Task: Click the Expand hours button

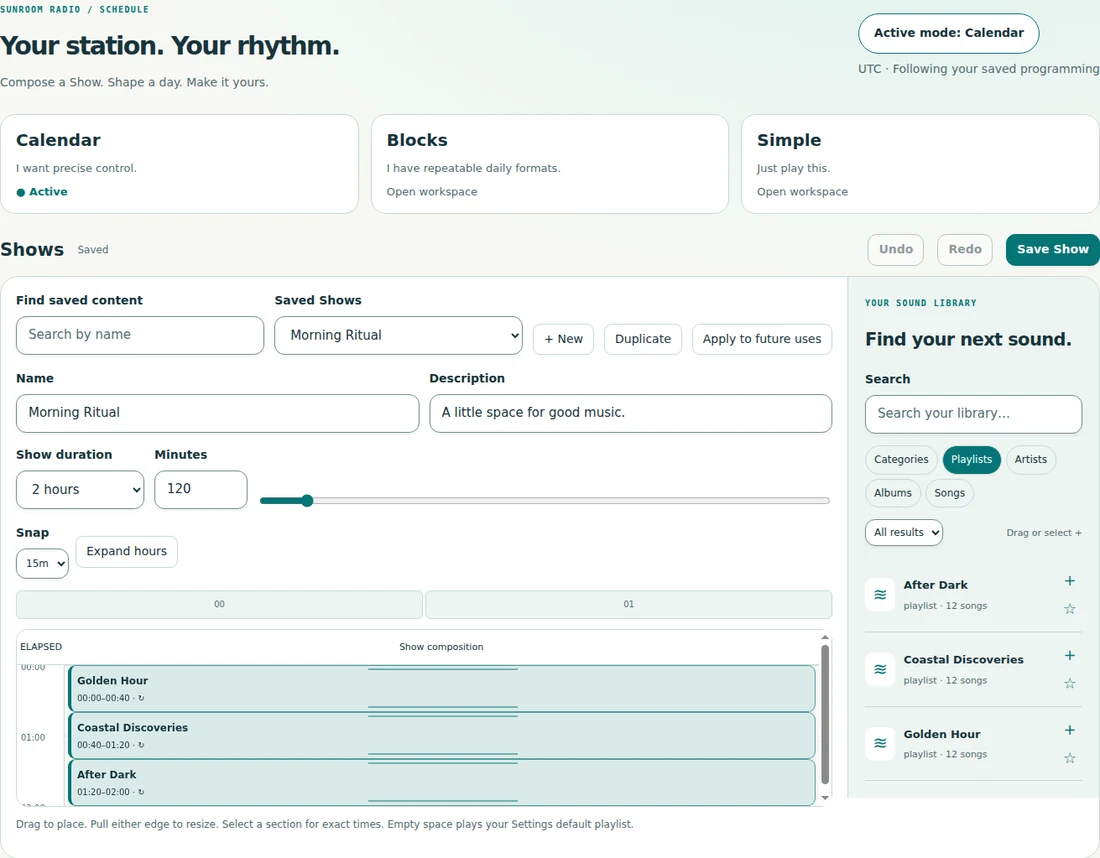Action: point(126,551)
